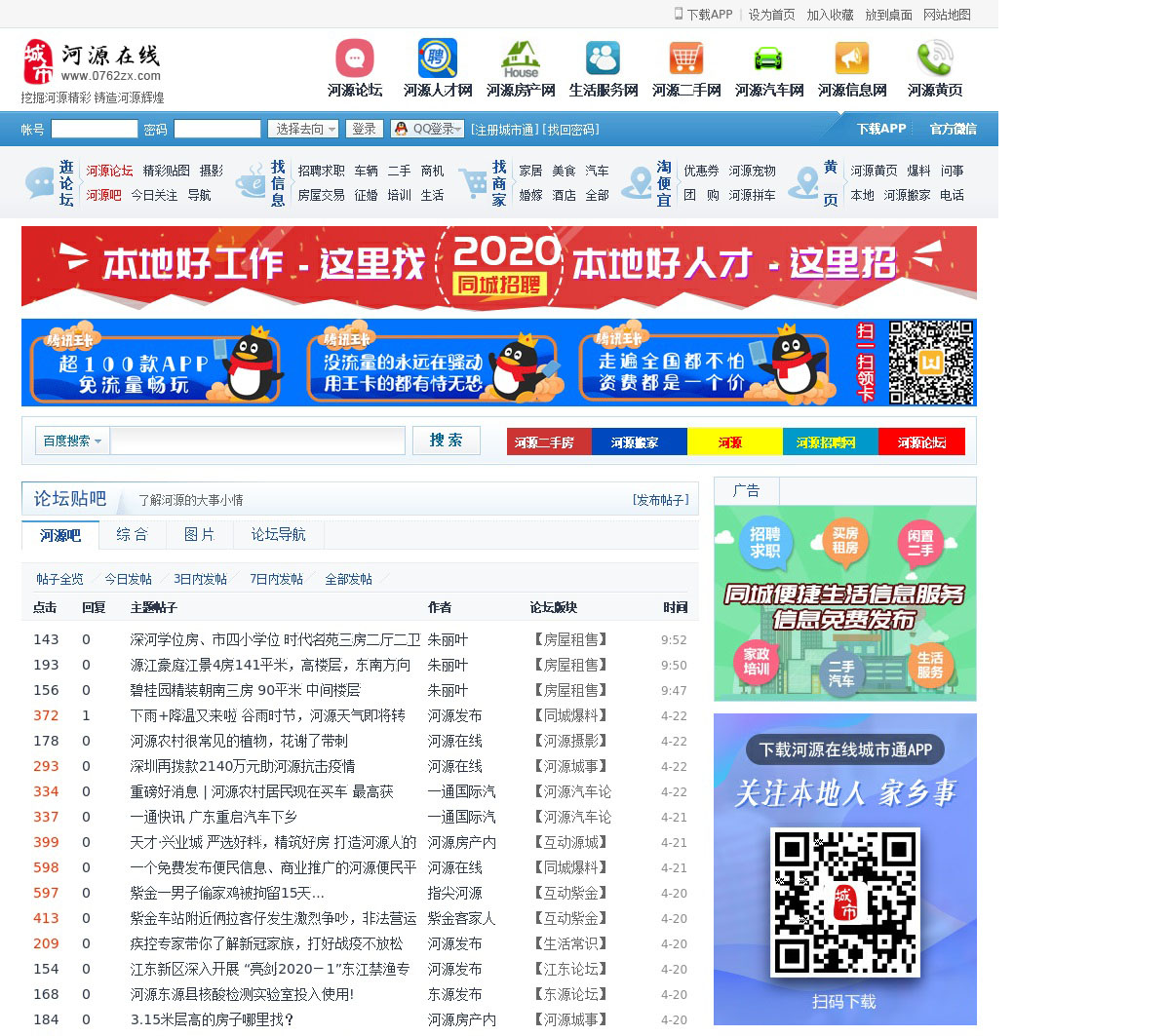Viewport: 1170px width, 1036px height.
Task: Click 下载APP in the blue bar
Action: 881,129
